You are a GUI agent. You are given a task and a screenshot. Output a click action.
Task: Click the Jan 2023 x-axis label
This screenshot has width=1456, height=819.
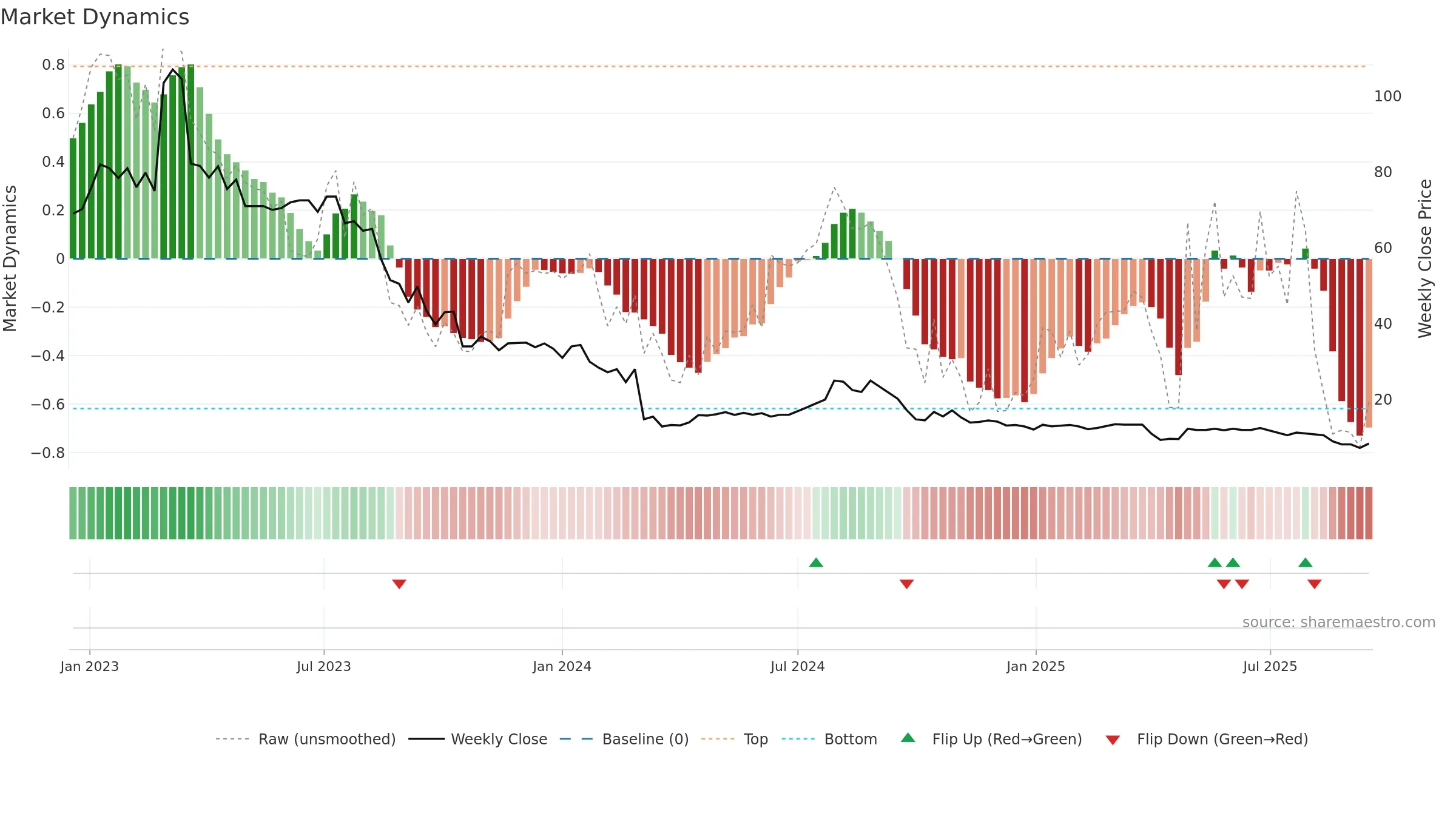tap(90, 666)
